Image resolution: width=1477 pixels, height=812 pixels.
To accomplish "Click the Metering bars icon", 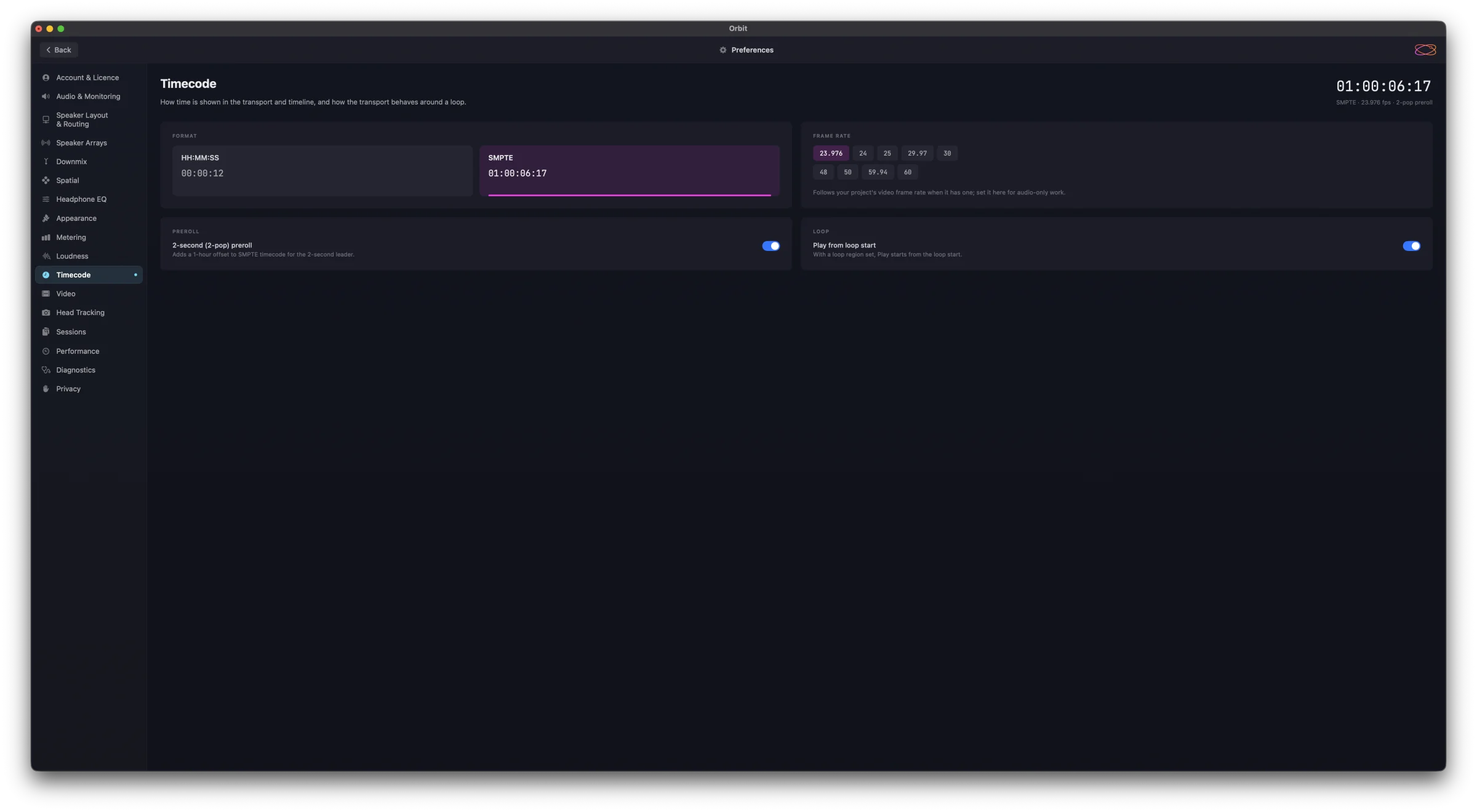I will pyautogui.click(x=46, y=237).
